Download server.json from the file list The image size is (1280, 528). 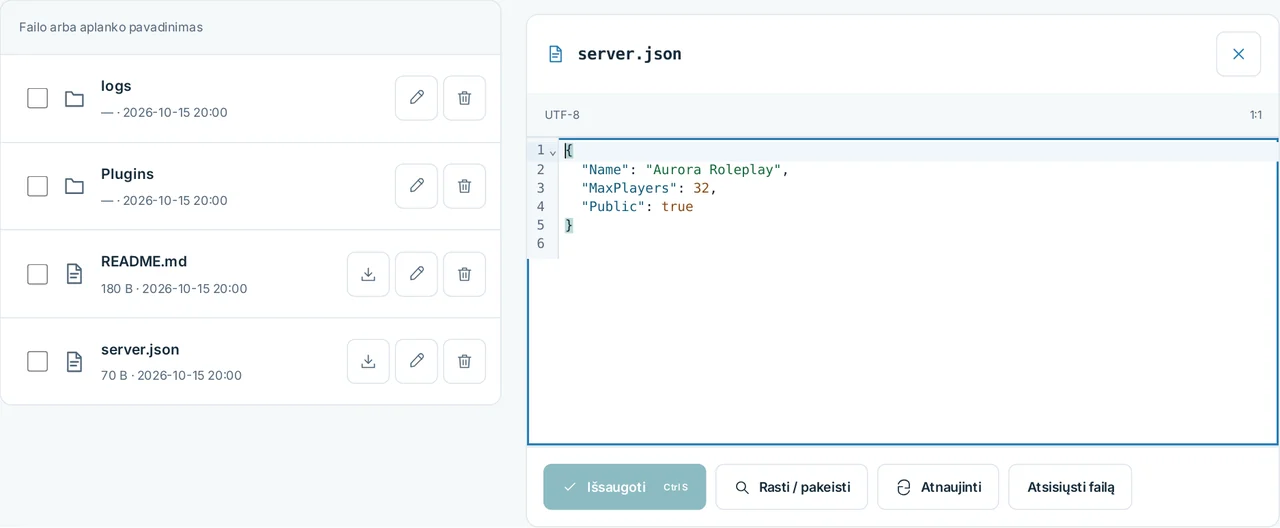[368, 361]
